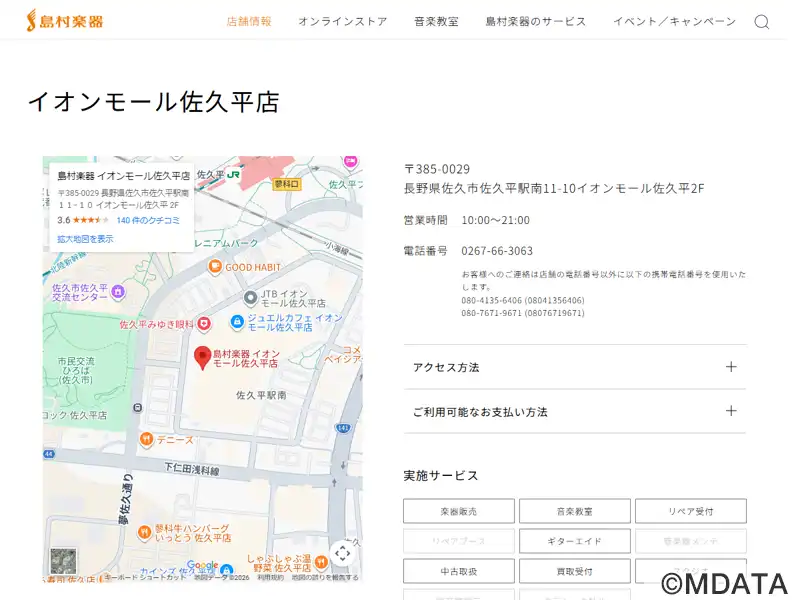Switch map to satellite view thumbnail
This screenshot has height=600, width=800.
pos(63,561)
